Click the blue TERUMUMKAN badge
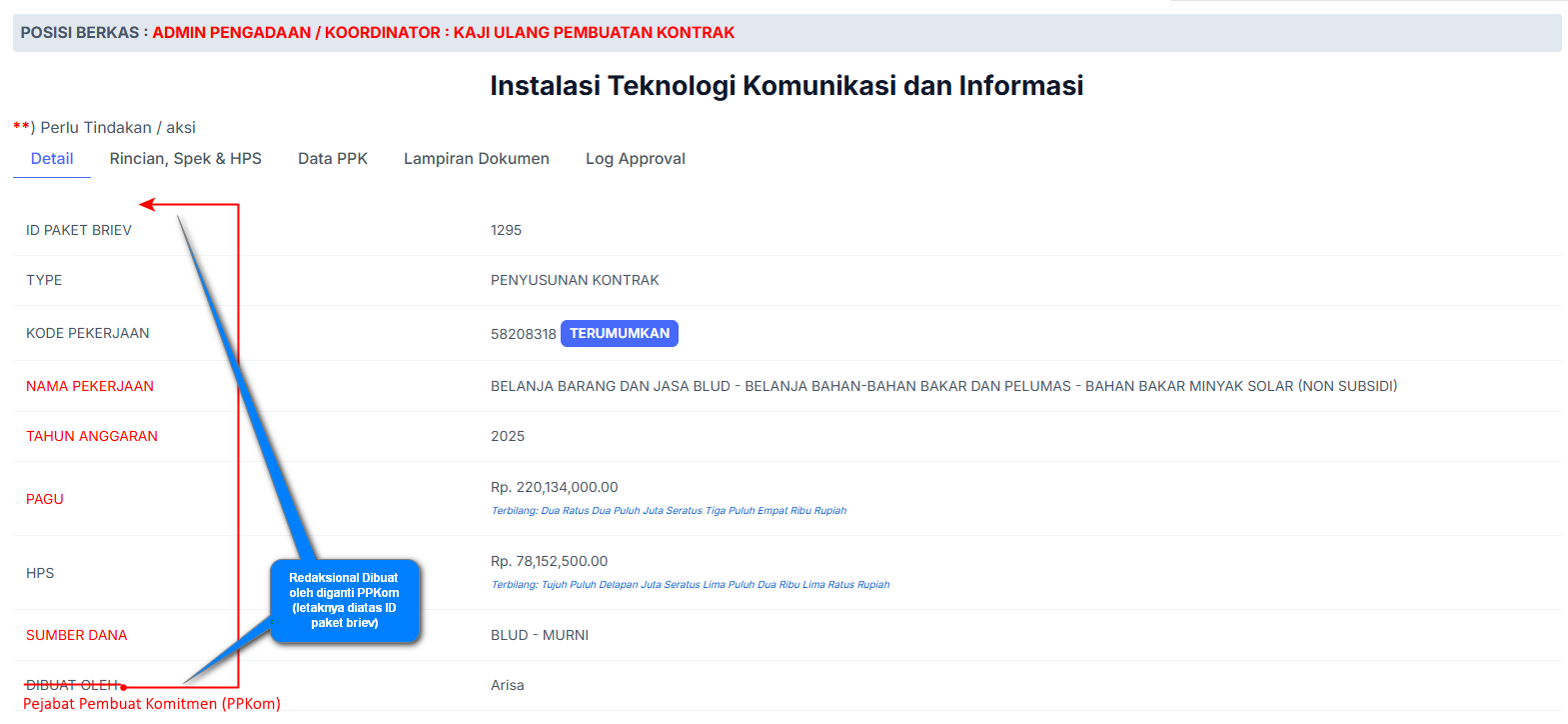Viewport: 1568px width, 724px height. (x=620, y=334)
